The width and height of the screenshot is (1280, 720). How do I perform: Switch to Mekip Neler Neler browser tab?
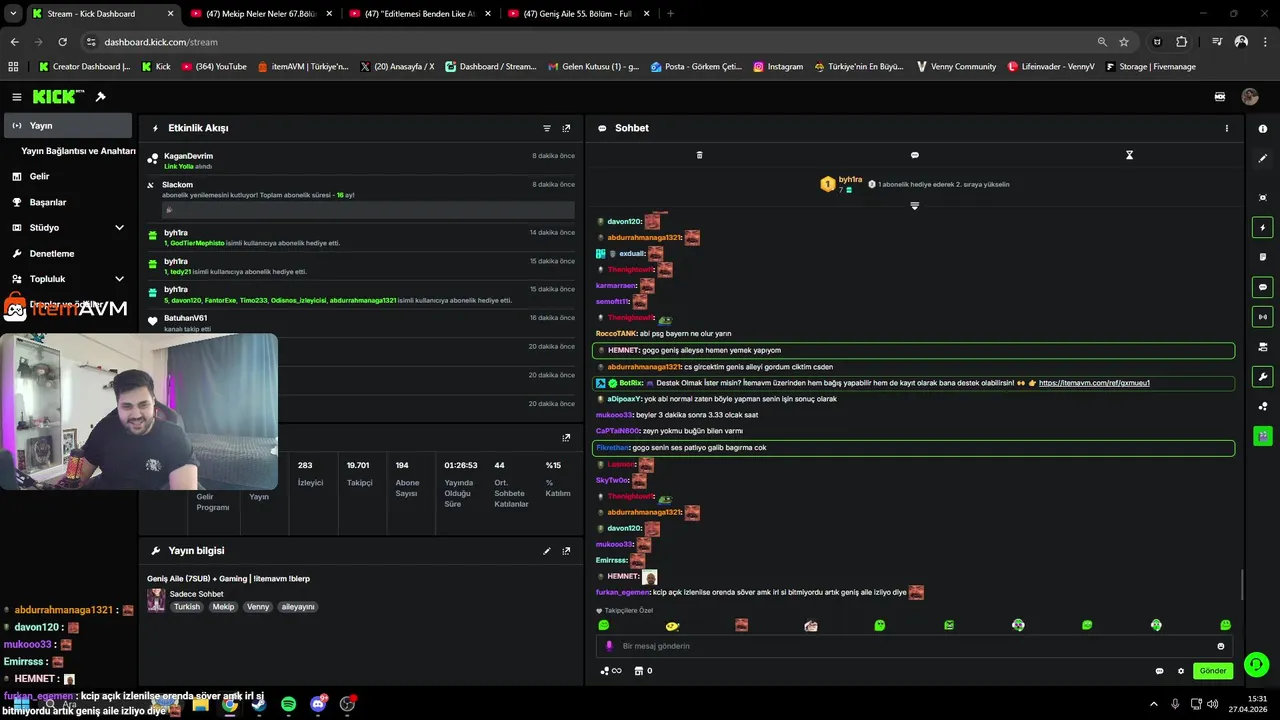coord(260,14)
